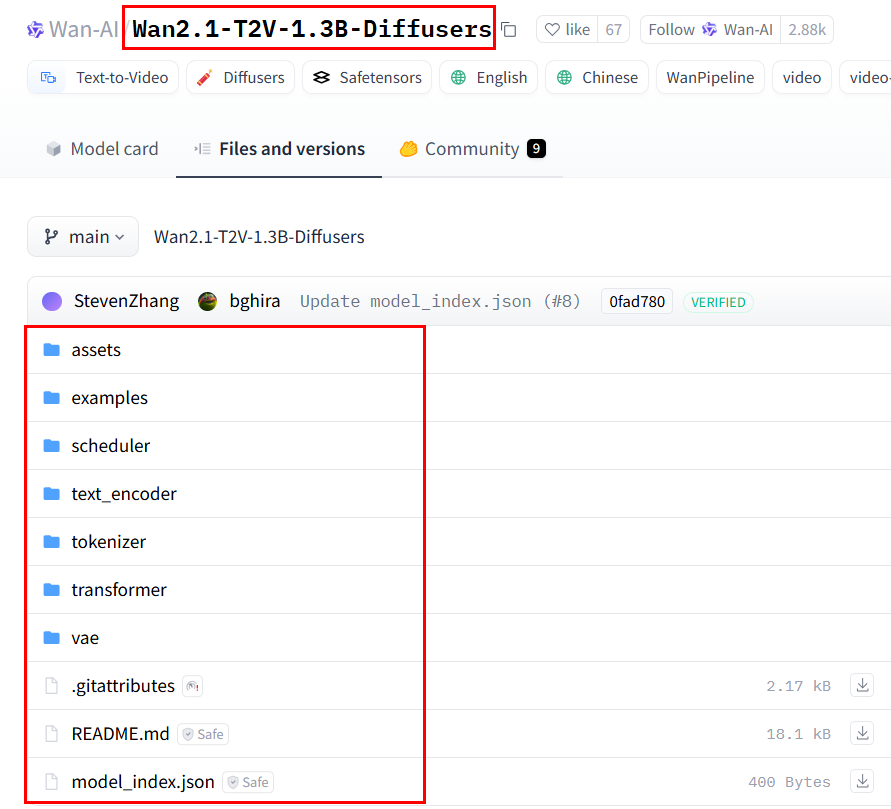Screen dimensions: 891x809
Task: Click the video tag
Action: tap(802, 77)
